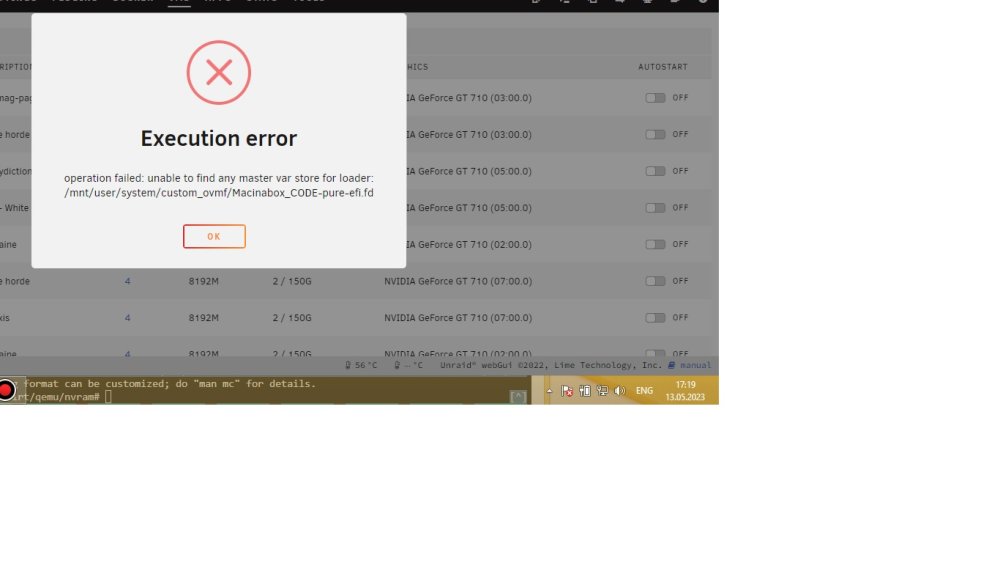Click the CPU count 4 in the xis row
Viewport: 1000px width, 563px height.
click(x=128, y=318)
